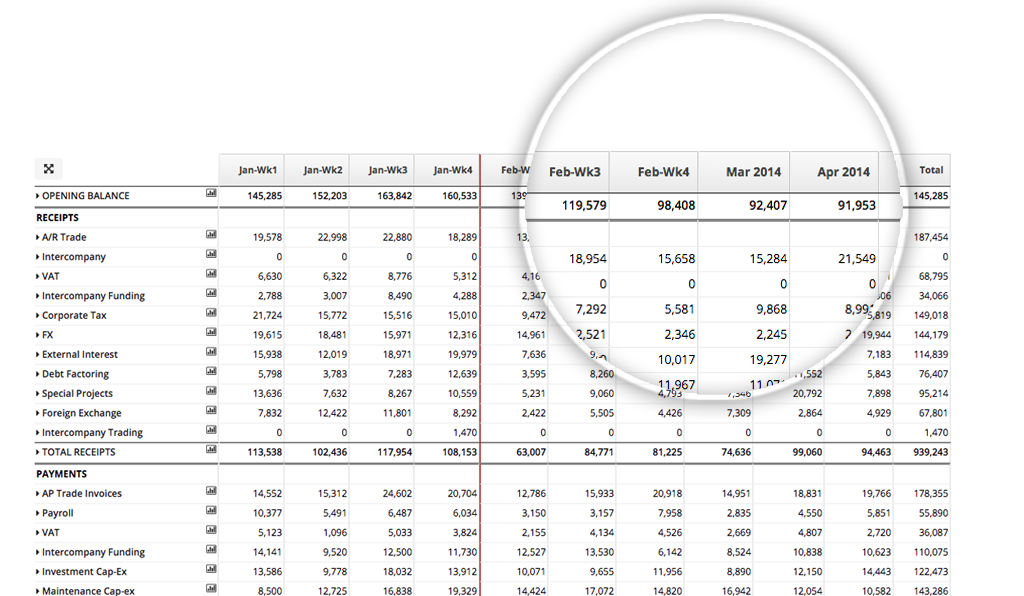Screen dimensions: 1024x596
Task: Click the Corporate Tax cell 21,724
Action: 268,316
